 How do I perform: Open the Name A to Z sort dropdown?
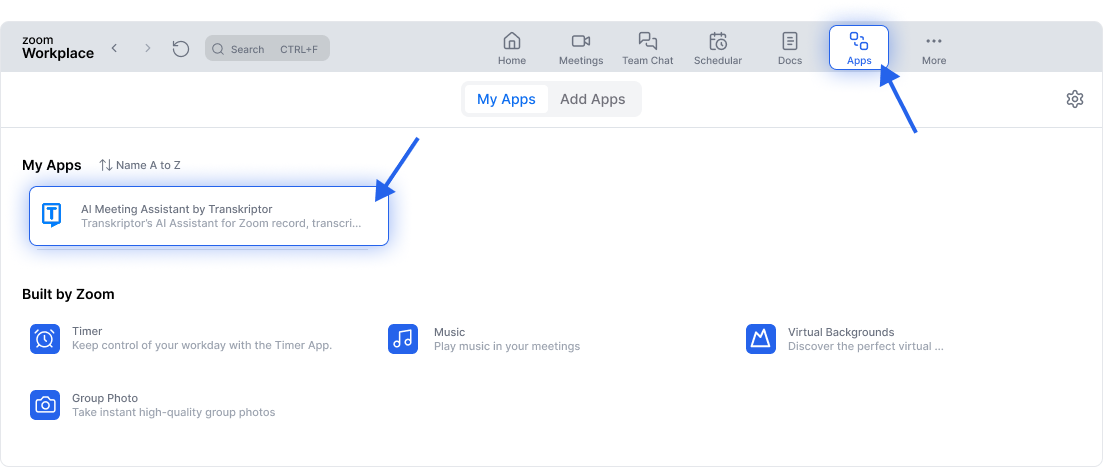tap(139, 165)
